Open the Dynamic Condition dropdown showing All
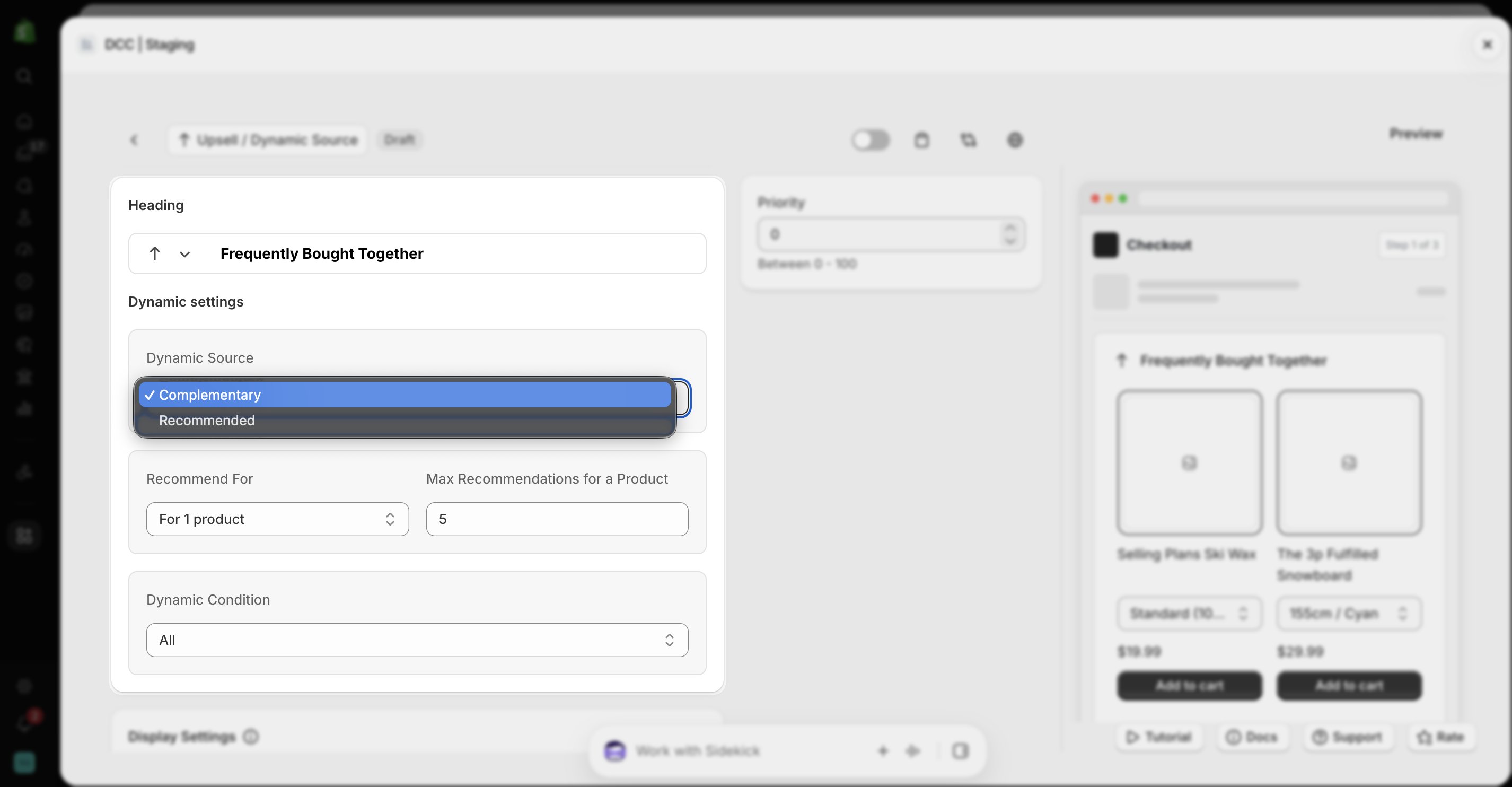This screenshot has width=1512, height=787. 417,640
